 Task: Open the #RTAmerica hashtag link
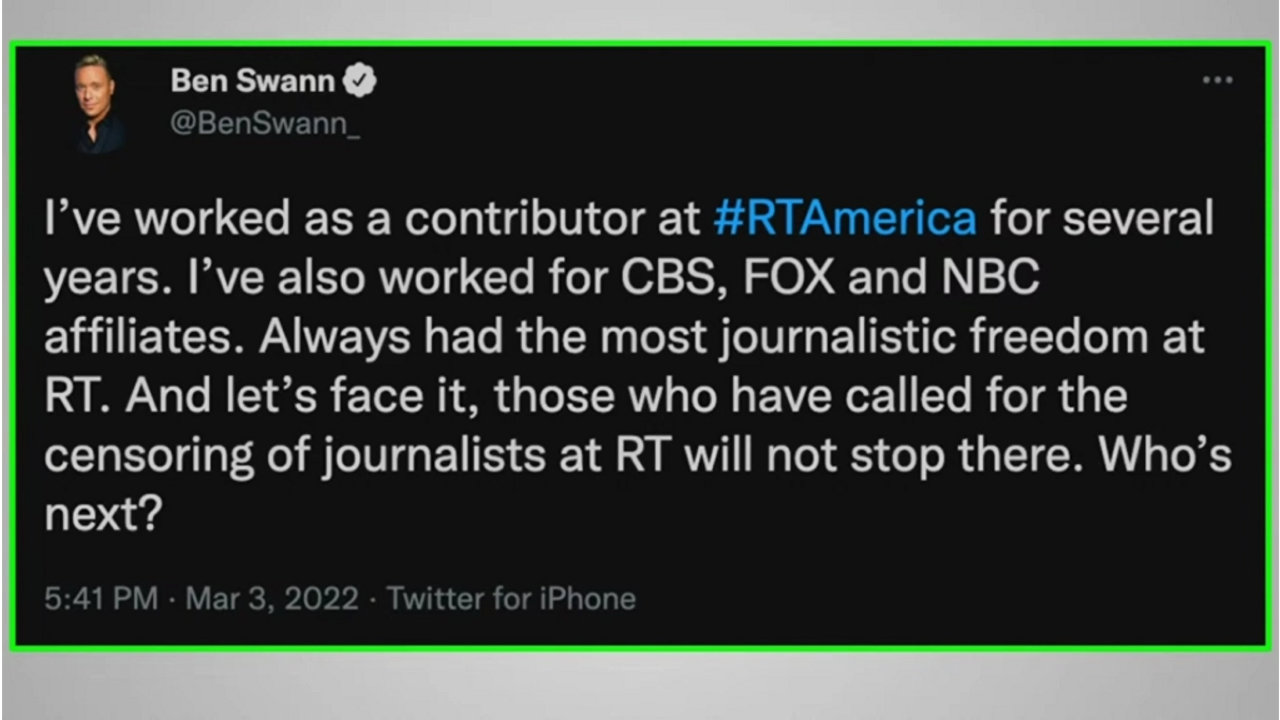coord(845,219)
